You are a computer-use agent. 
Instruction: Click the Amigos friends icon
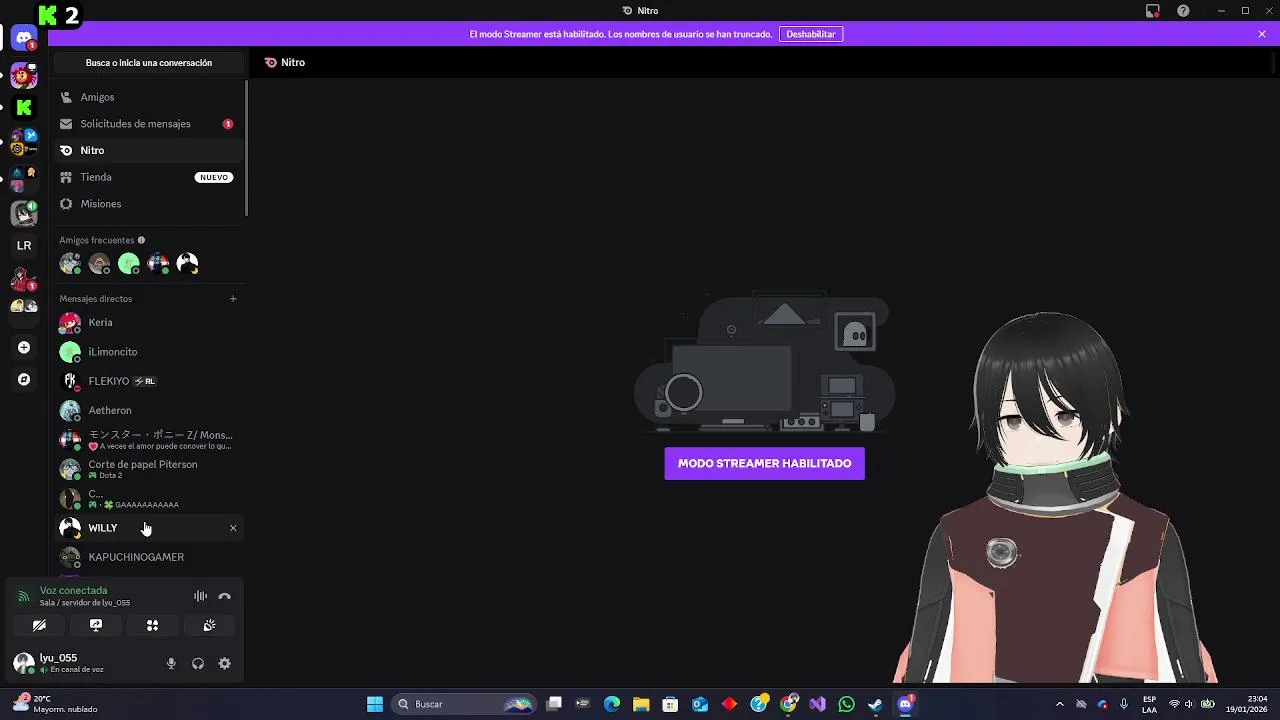pyautogui.click(x=66, y=97)
